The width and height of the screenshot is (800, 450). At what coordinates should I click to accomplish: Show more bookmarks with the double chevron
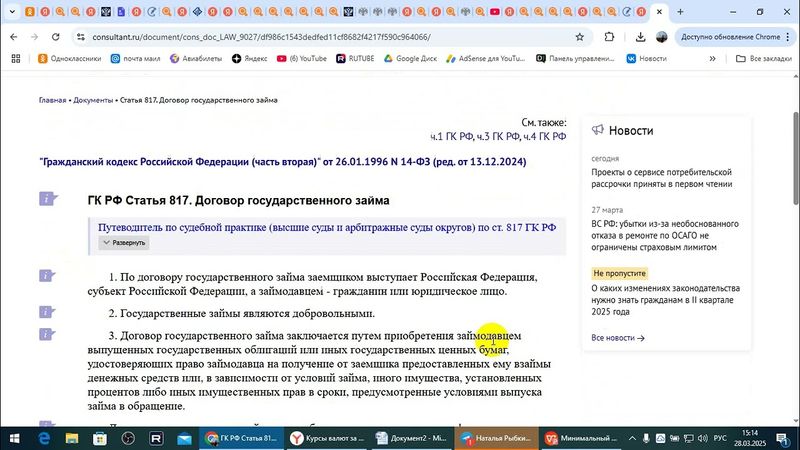click(x=712, y=59)
